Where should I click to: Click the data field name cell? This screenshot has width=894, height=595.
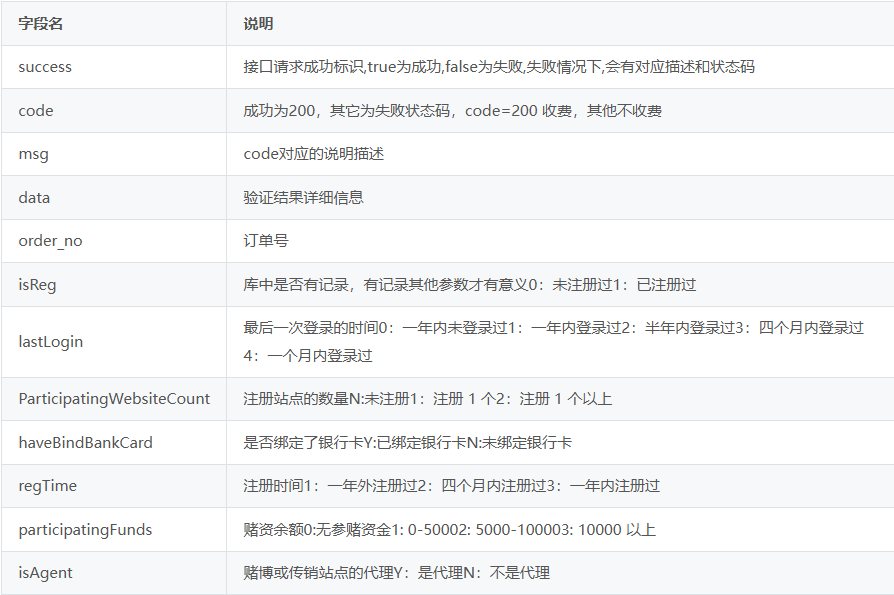[34, 198]
